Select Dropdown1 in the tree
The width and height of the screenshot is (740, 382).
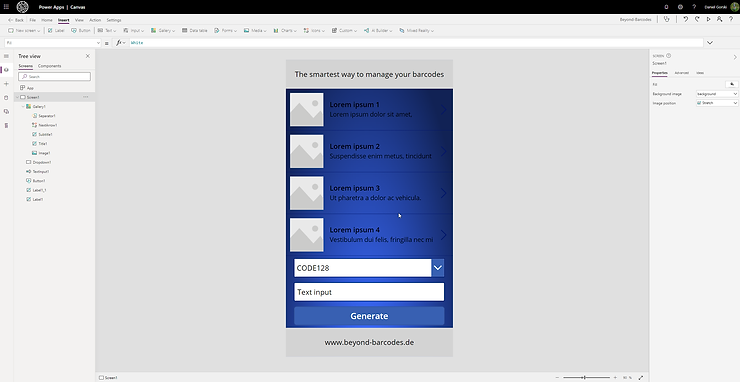tap(42, 162)
